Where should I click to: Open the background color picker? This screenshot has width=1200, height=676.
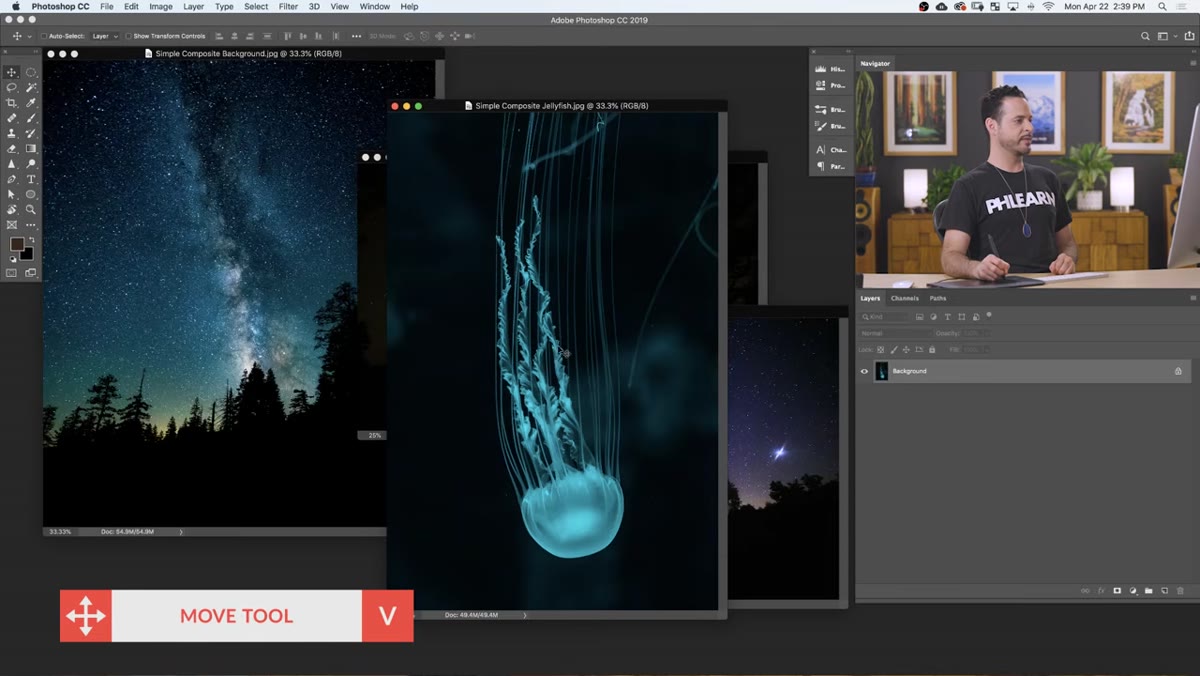pyautogui.click(x=27, y=254)
